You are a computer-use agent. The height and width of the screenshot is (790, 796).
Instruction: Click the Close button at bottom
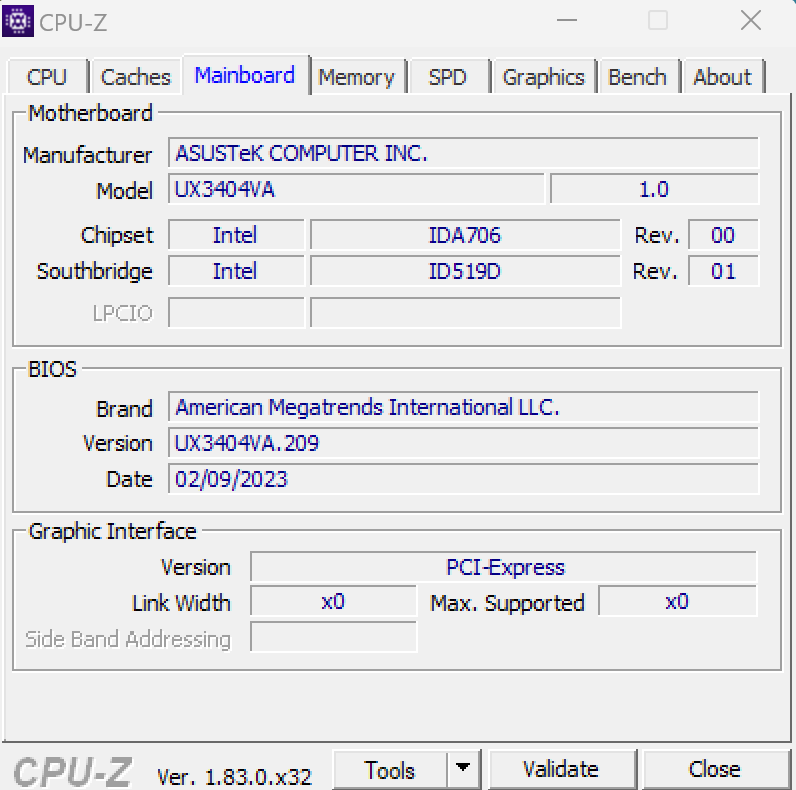715,770
